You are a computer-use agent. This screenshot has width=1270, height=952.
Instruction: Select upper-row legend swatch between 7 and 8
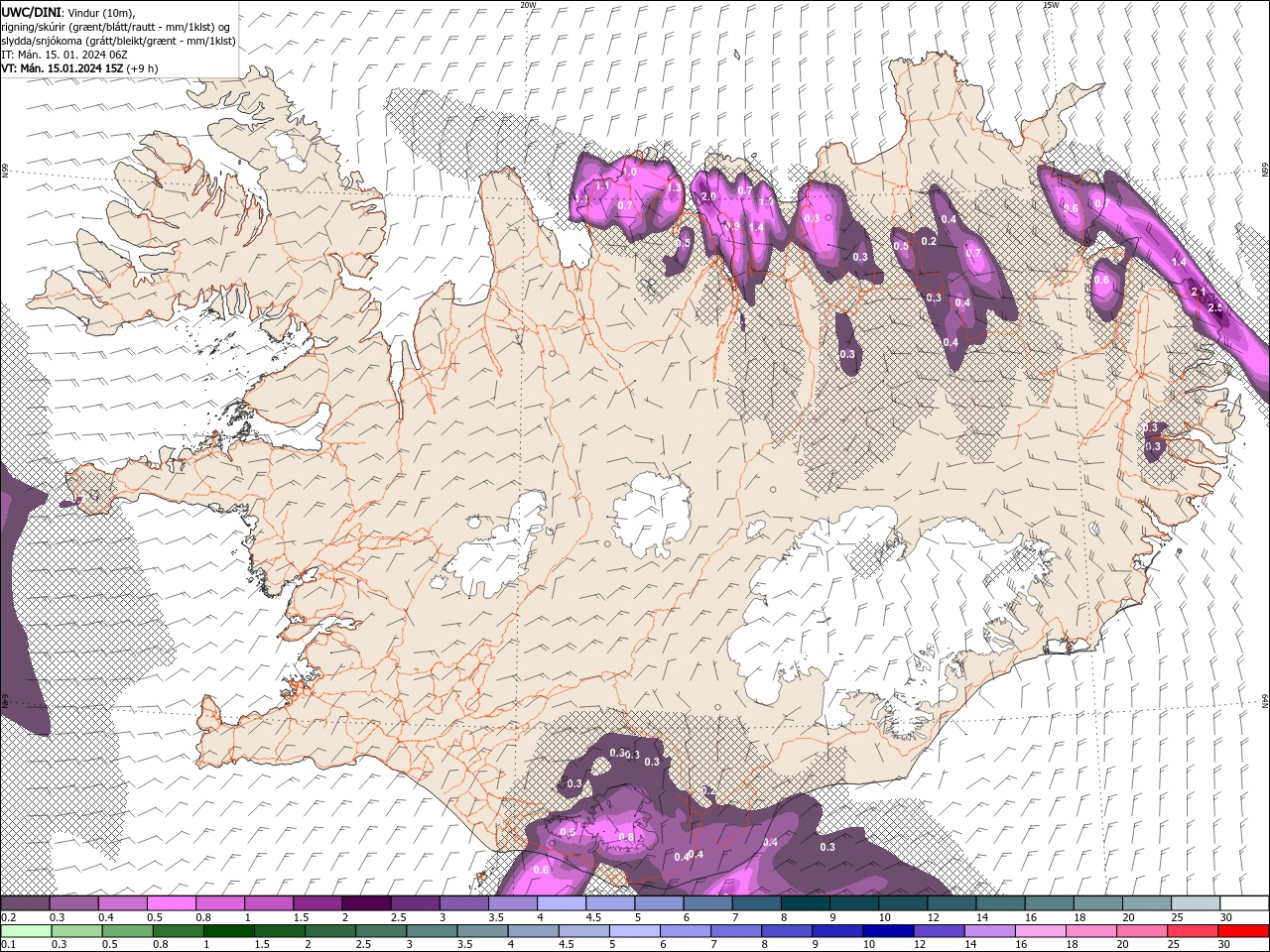(x=755, y=903)
